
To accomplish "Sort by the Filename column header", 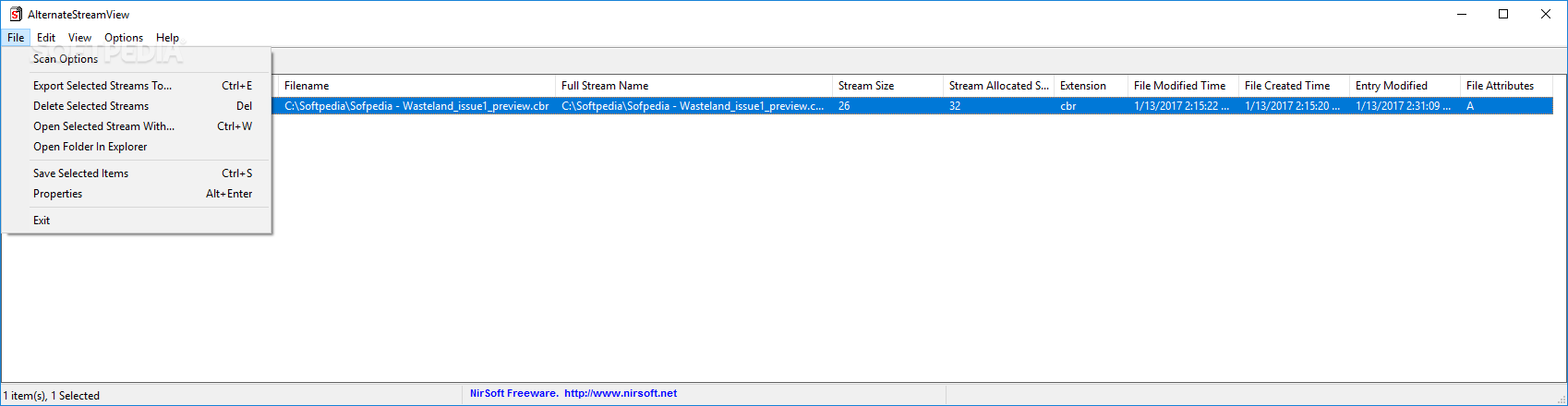I will 416,86.
